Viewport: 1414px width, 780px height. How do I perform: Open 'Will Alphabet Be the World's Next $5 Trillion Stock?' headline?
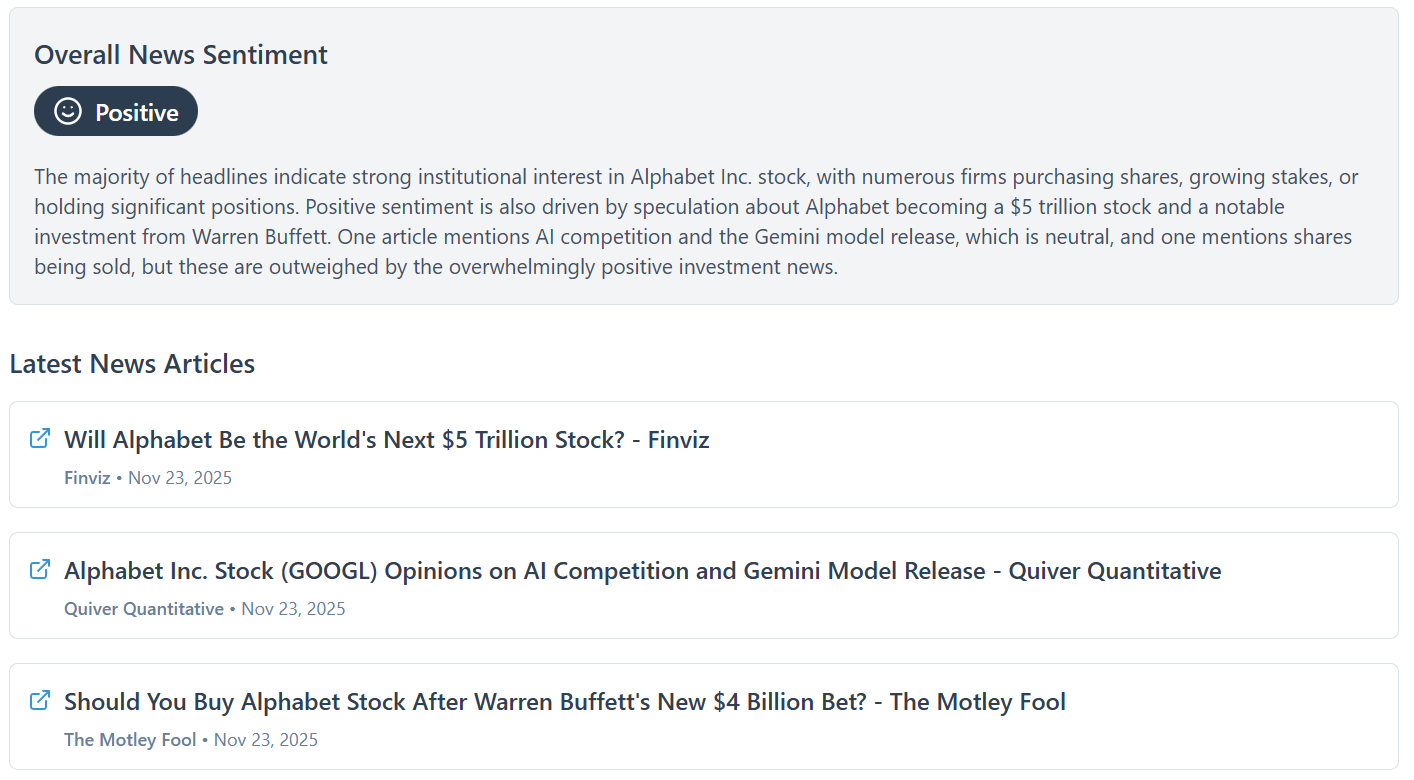click(x=386, y=440)
